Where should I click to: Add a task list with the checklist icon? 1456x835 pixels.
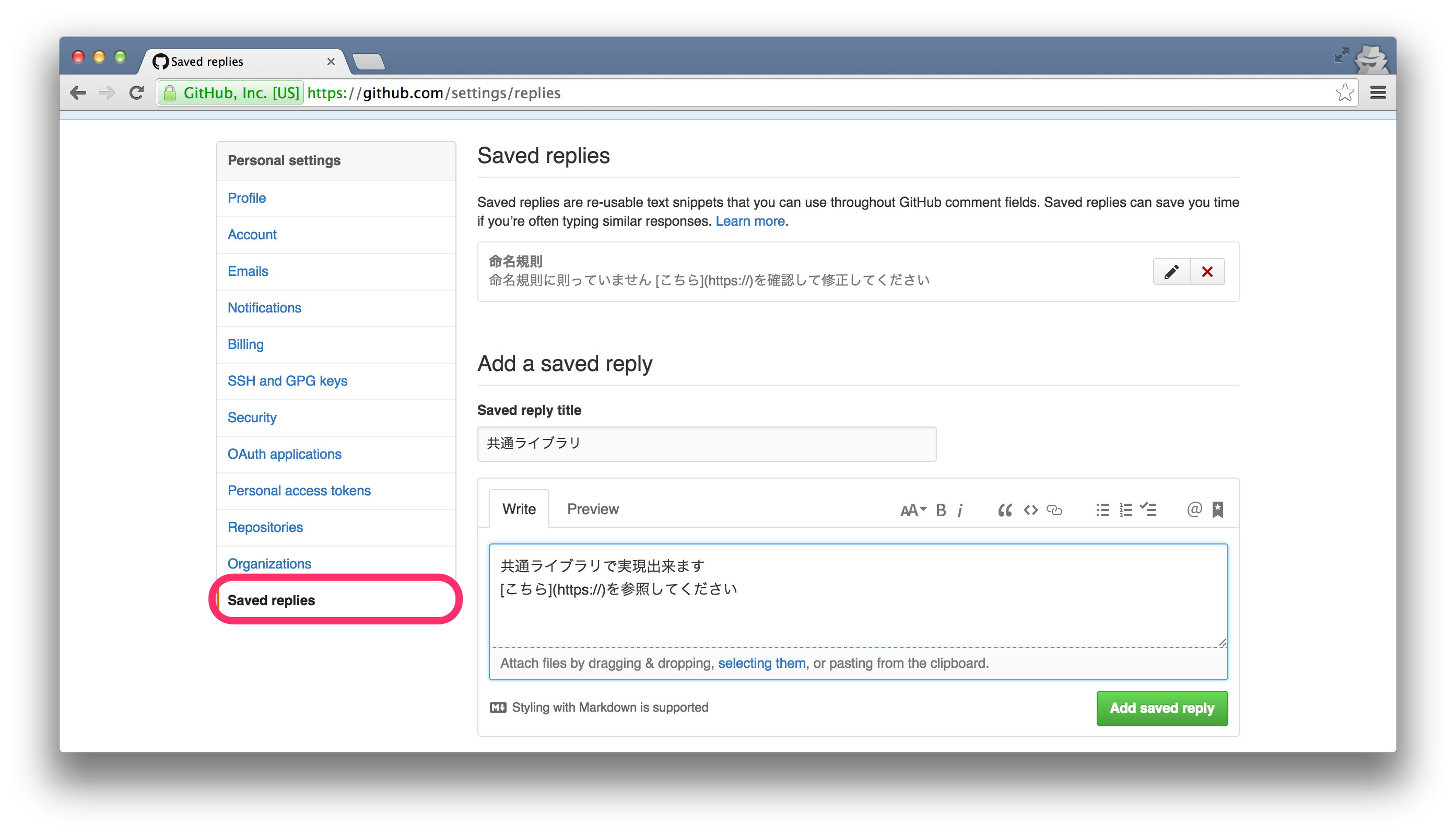tap(1148, 509)
